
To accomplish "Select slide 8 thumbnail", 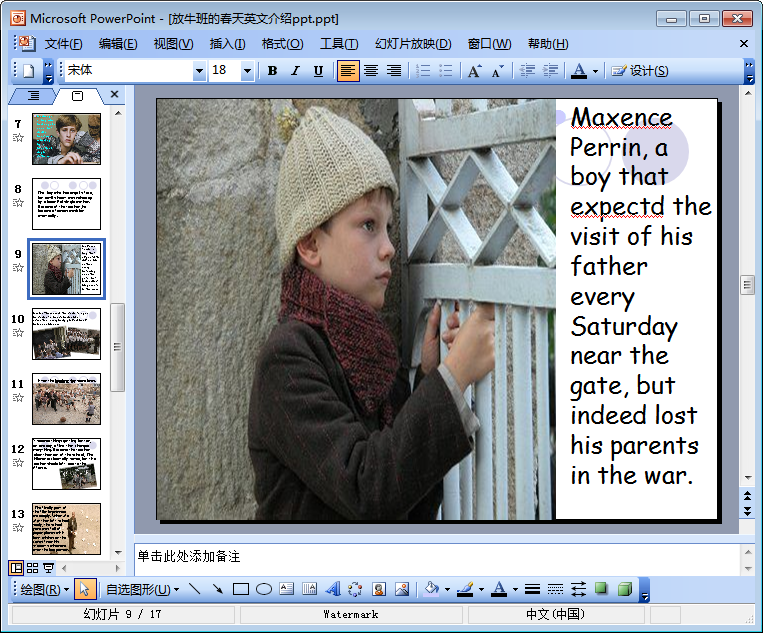I will (x=66, y=204).
